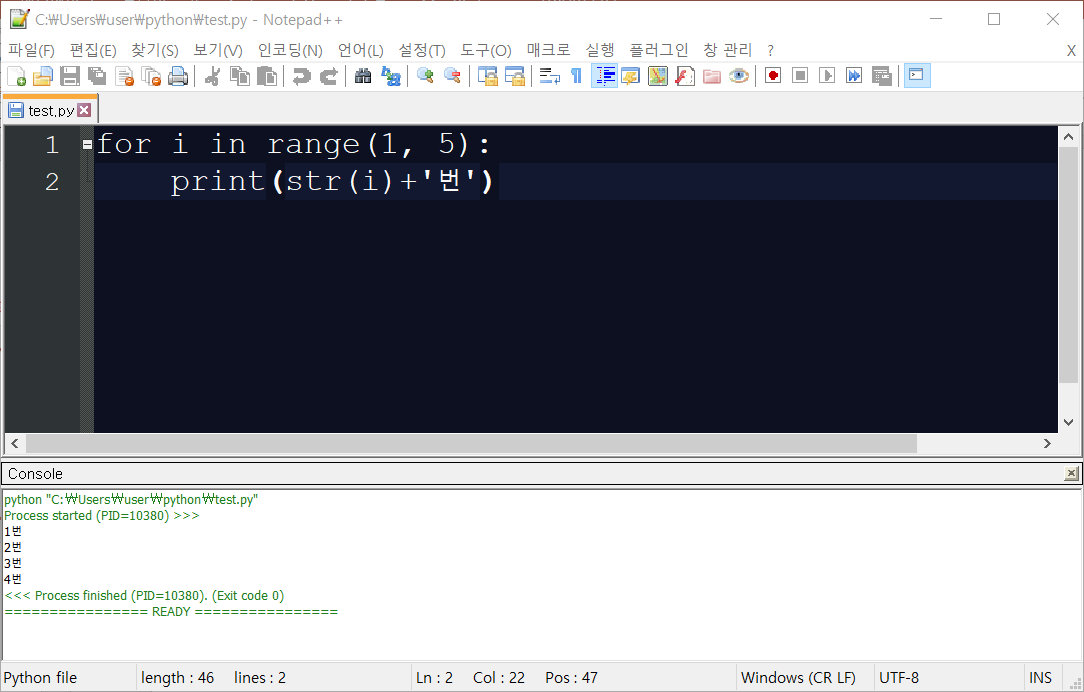Toggle synchronized horizontal scrolling

514,76
